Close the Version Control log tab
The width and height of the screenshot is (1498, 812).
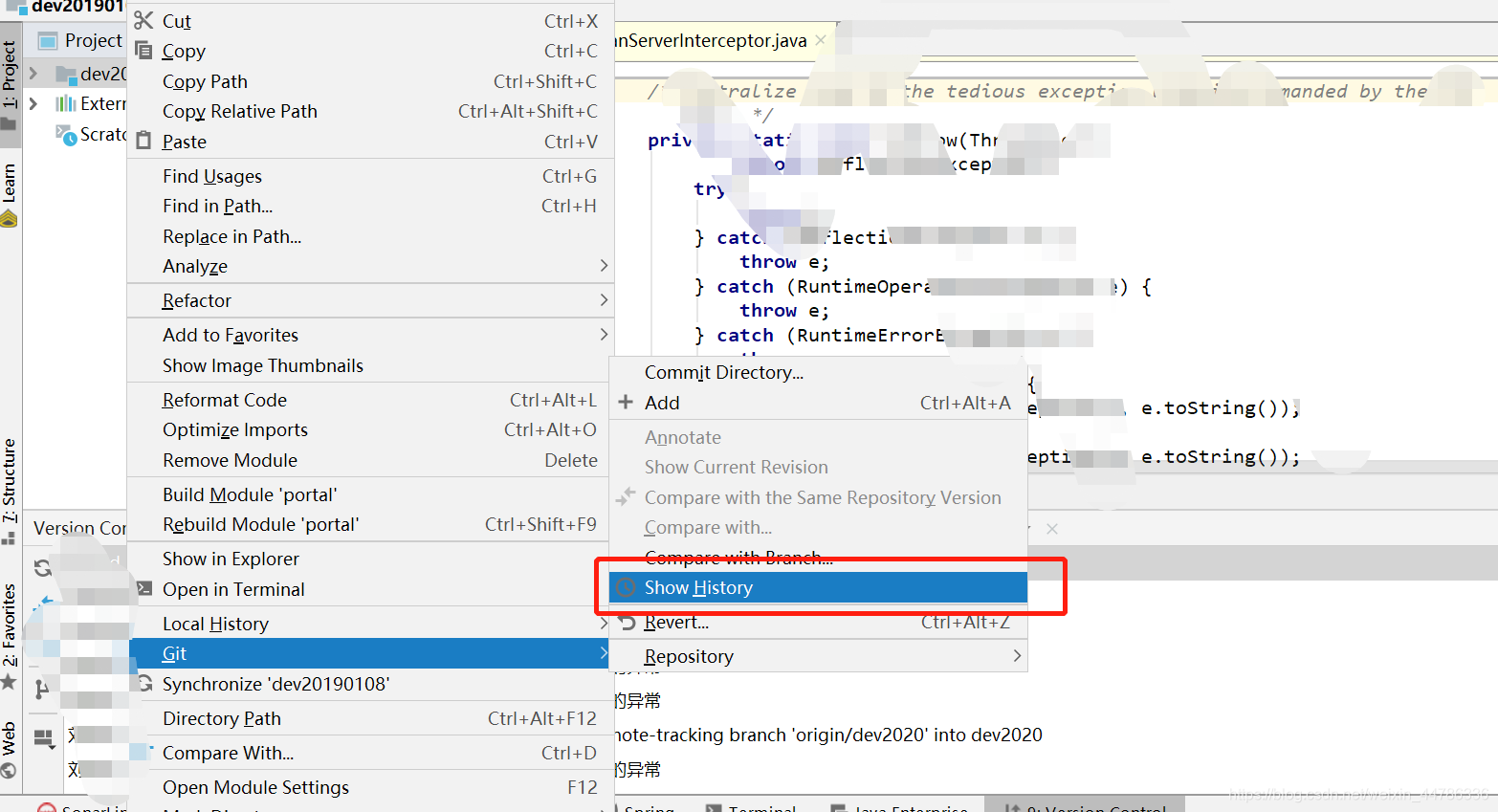tap(1052, 529)
